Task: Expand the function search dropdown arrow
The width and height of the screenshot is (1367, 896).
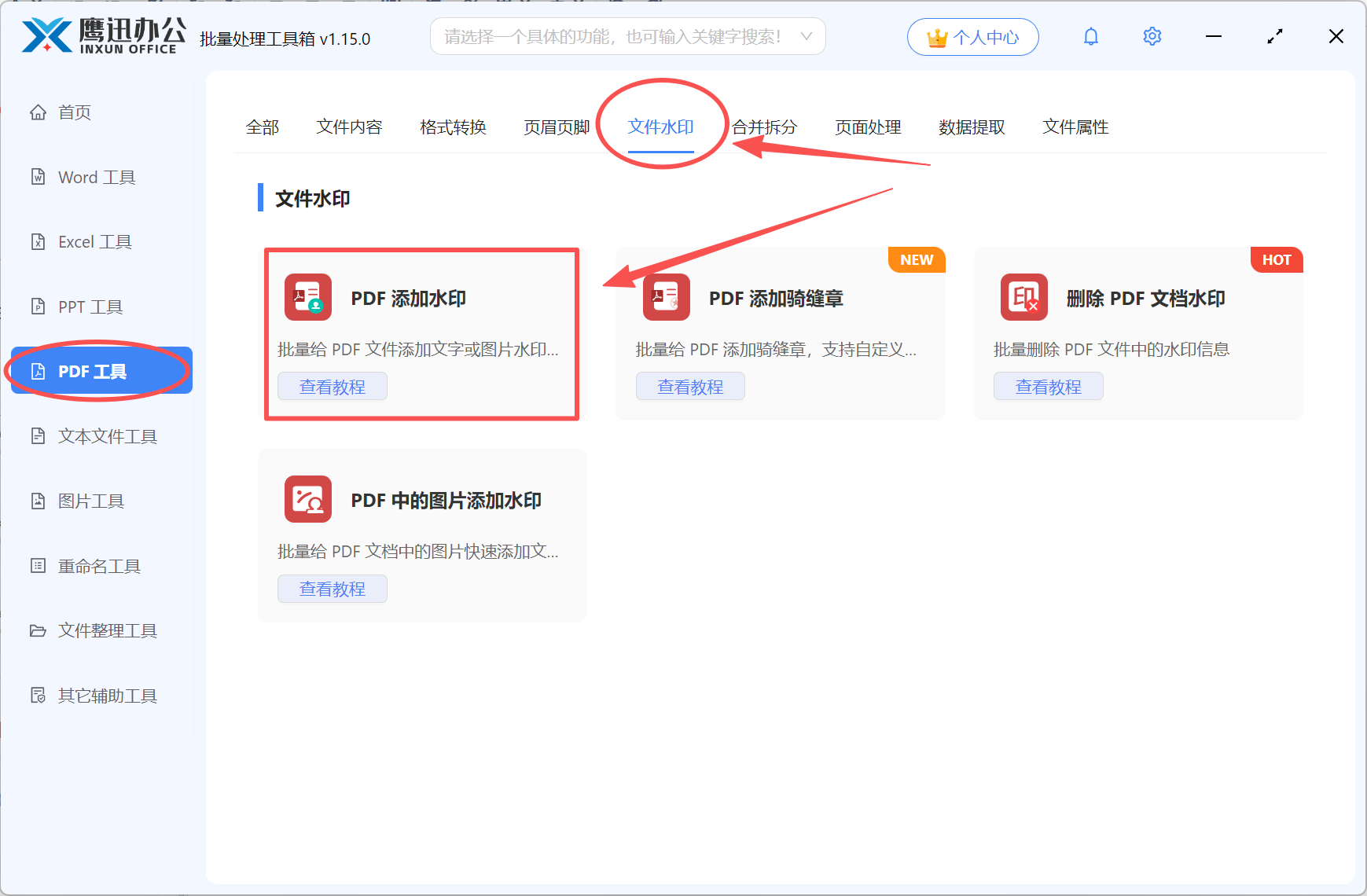Action: coord(806,36)
